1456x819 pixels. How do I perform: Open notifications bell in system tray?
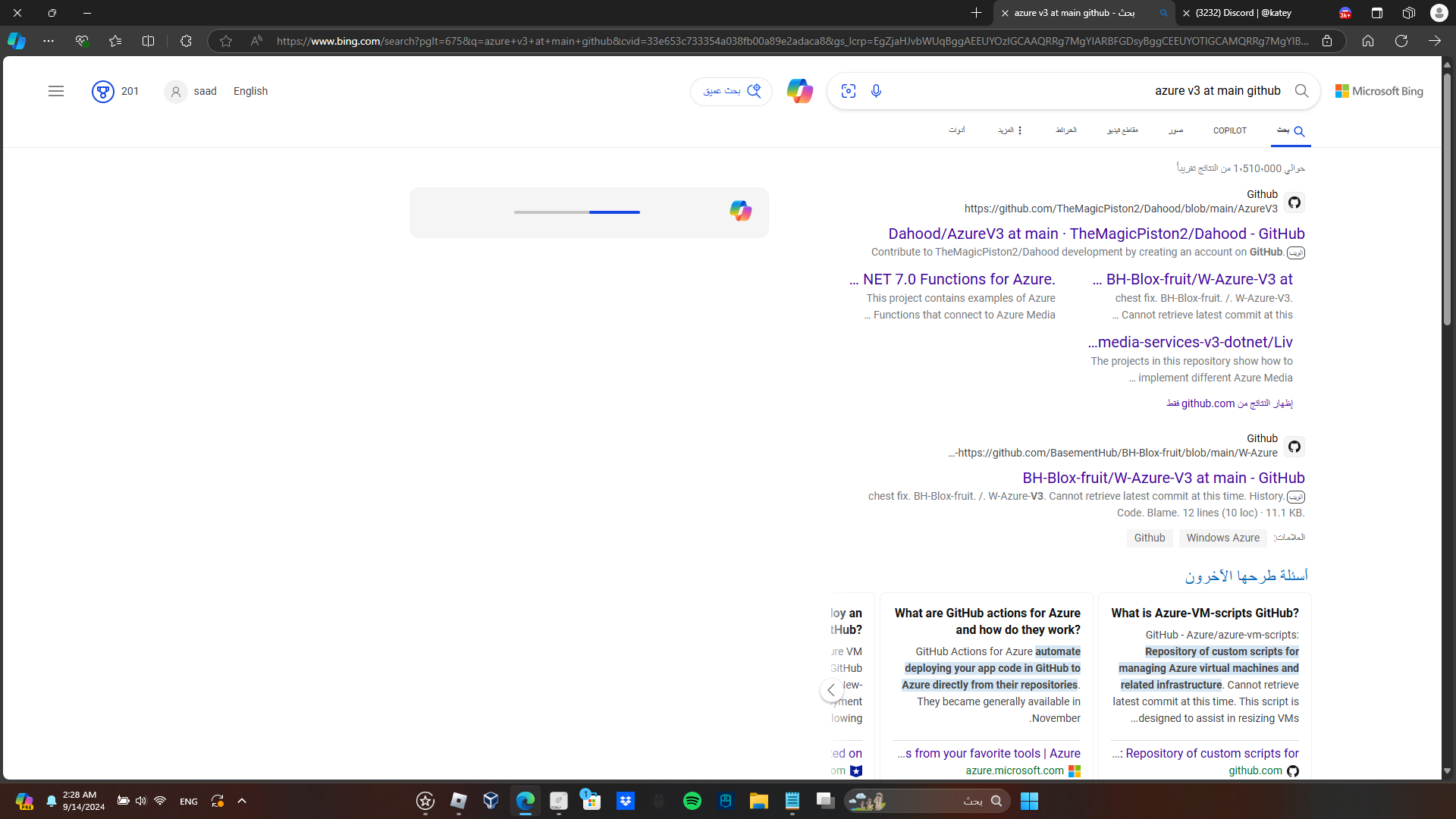click(51, 801)
